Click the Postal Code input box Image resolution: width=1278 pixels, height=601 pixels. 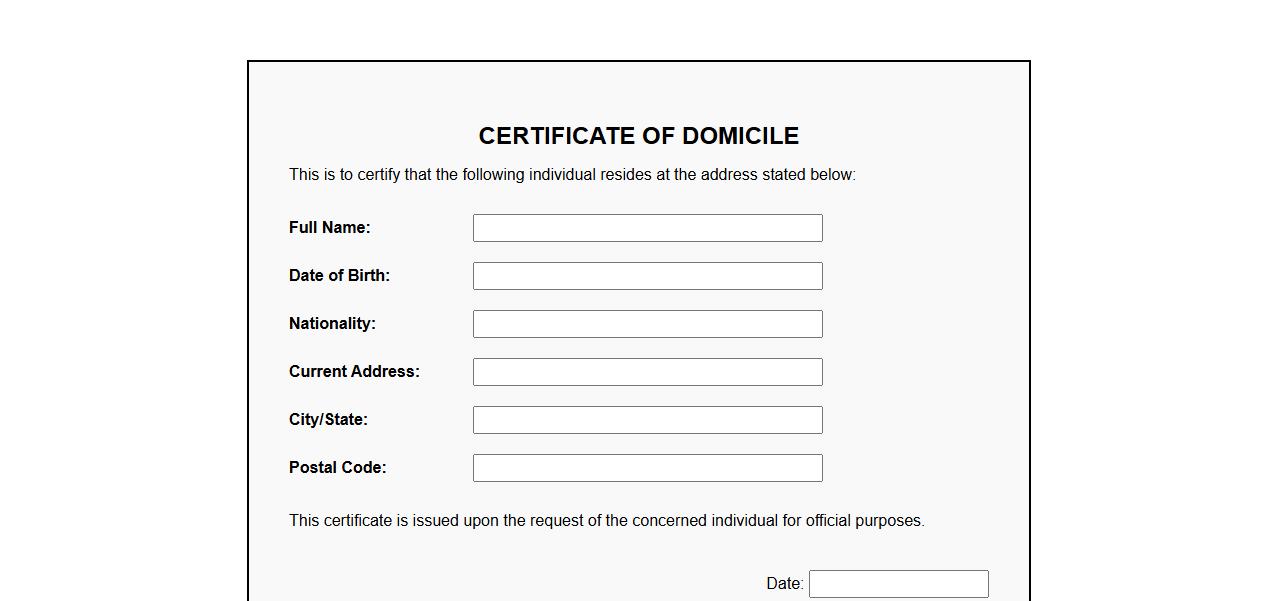647,468
